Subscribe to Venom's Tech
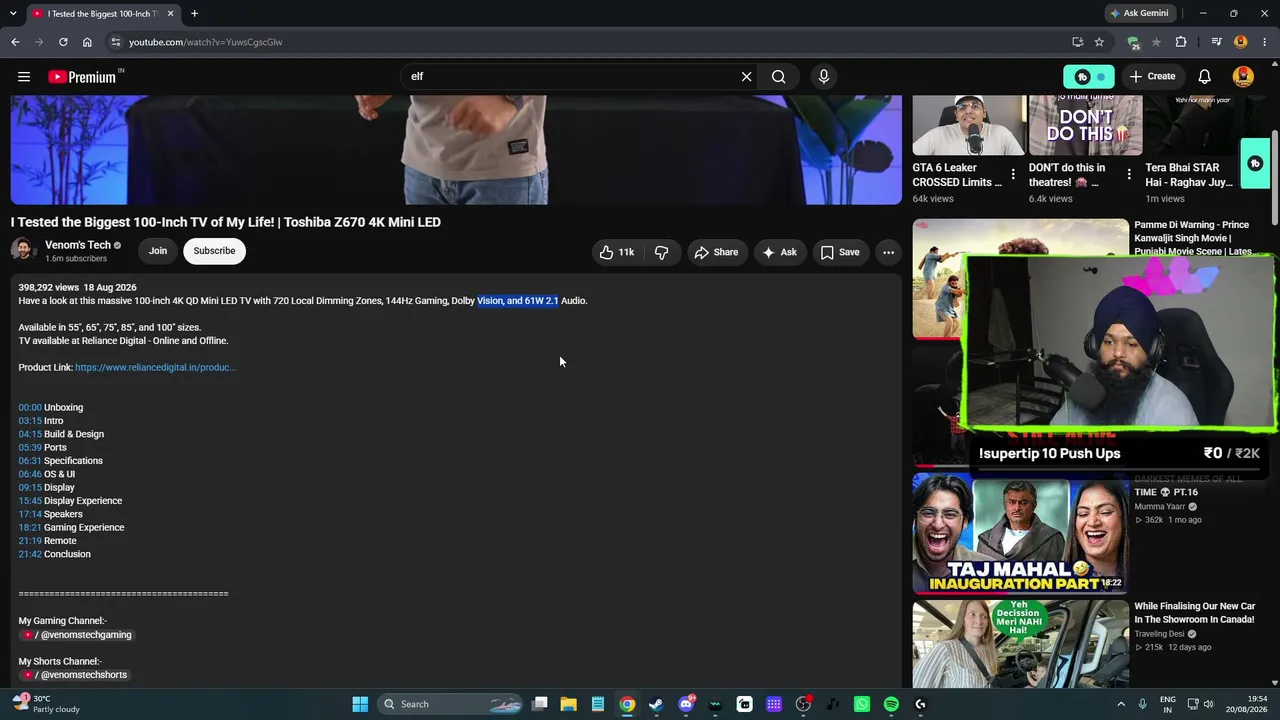The image size is (1280, 720). [x=214, y=251]
